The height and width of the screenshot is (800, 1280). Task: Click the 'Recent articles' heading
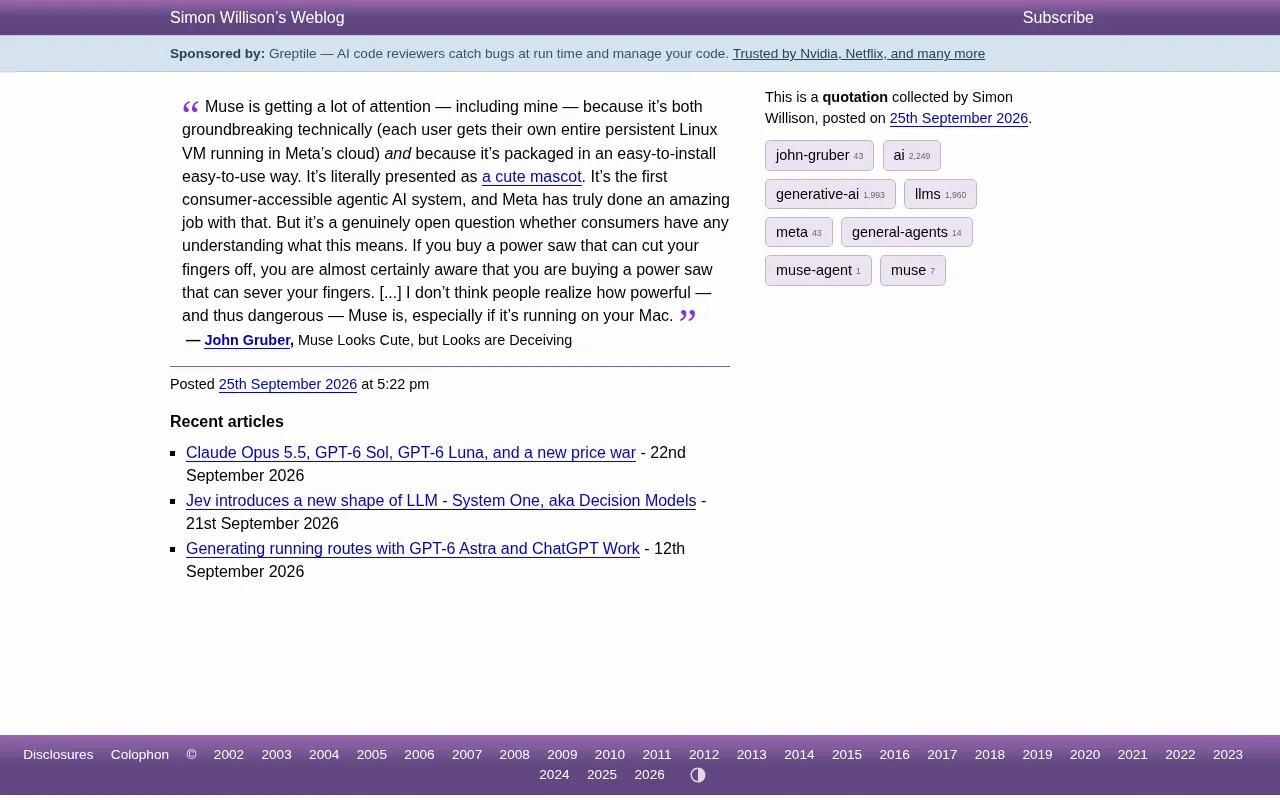point(227,422)
